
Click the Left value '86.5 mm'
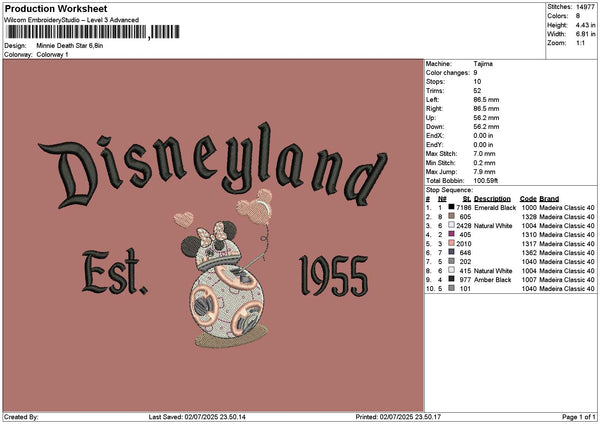(486, 100)
